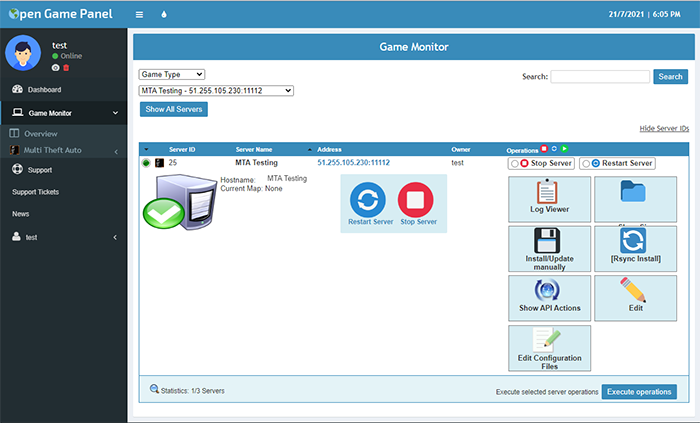This screenshot has height=423, width=700.
Task: Click blue restart icon in Operations header
Action: 554,149
